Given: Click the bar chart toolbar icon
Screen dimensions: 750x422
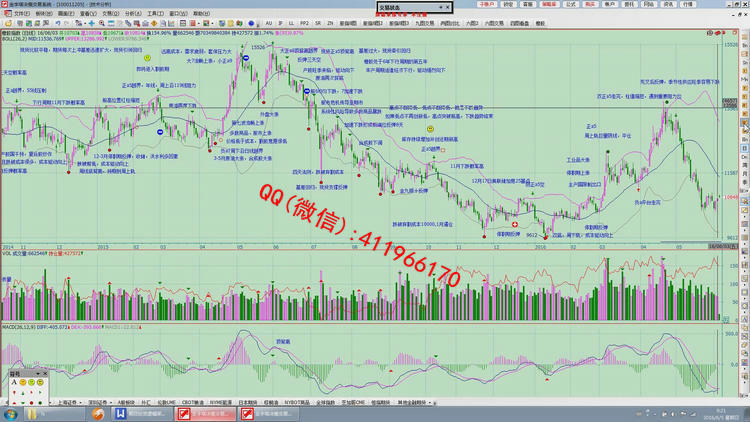Looking at the screenshot, I should (x=171, y=23).
